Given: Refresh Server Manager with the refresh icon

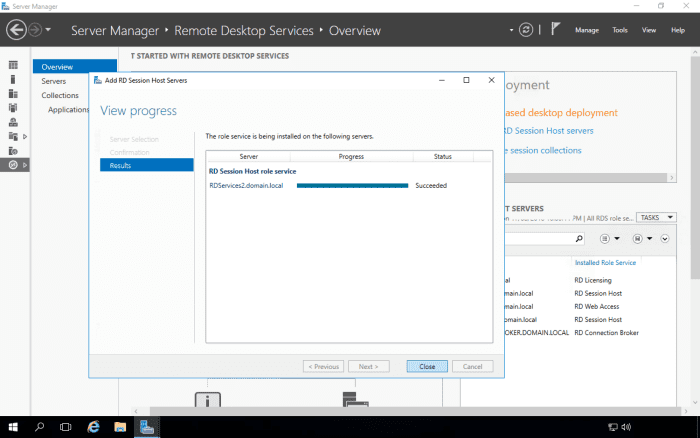Looking at the screenshot, I should [526, 30].
